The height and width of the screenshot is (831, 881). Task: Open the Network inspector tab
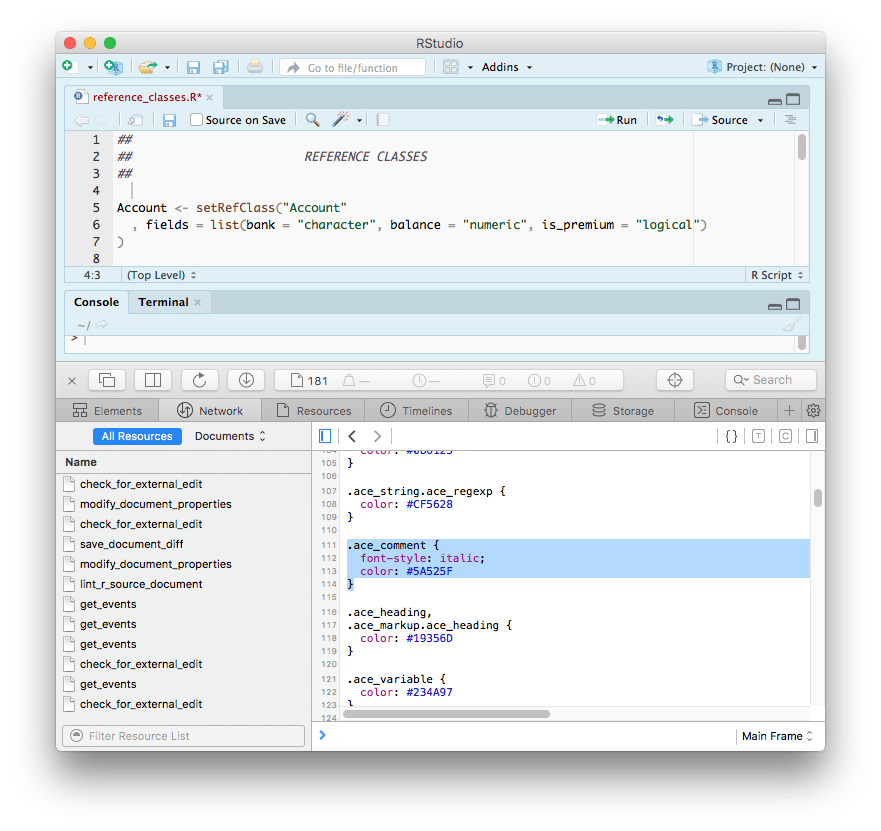pos(210,411)
